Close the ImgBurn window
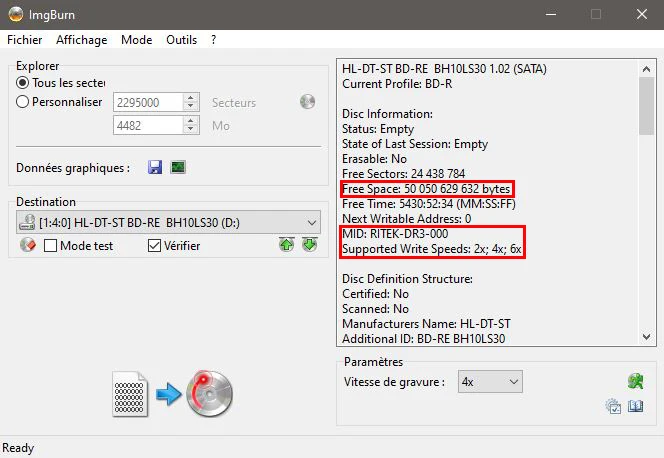Screen dimensions: 664x458 tap(642, 14)
